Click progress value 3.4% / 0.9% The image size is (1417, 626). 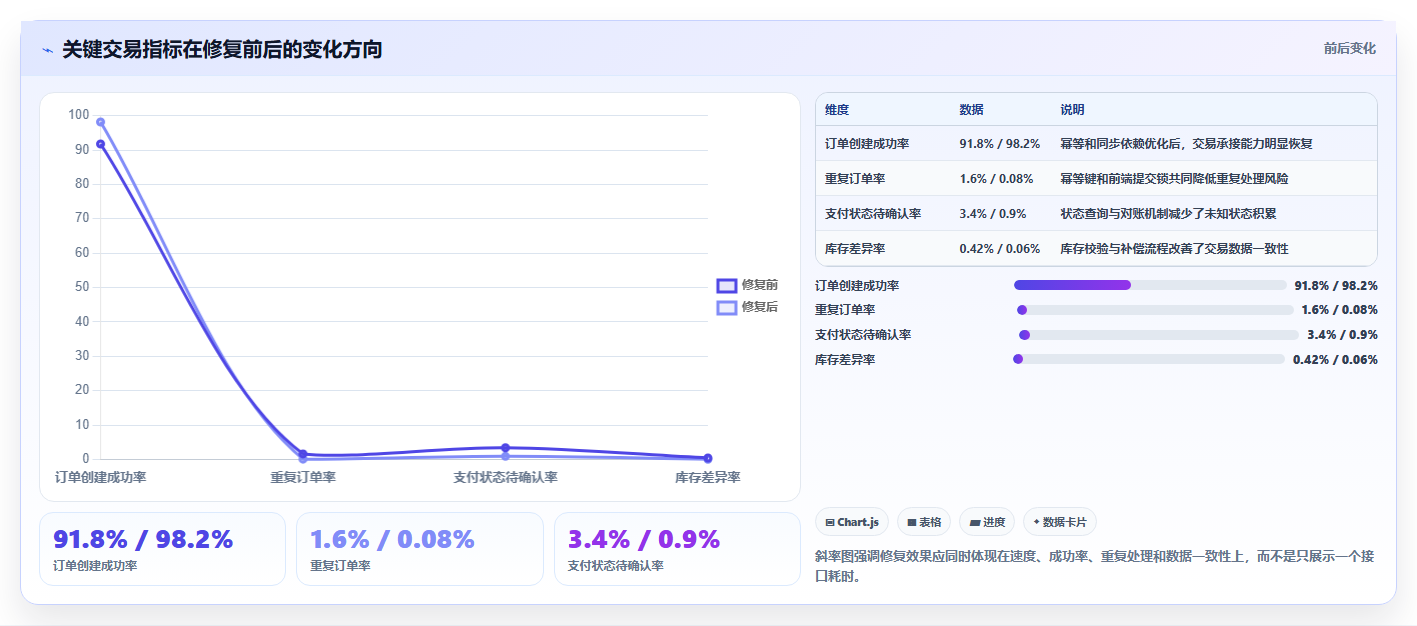click(x=1342, y=335)
